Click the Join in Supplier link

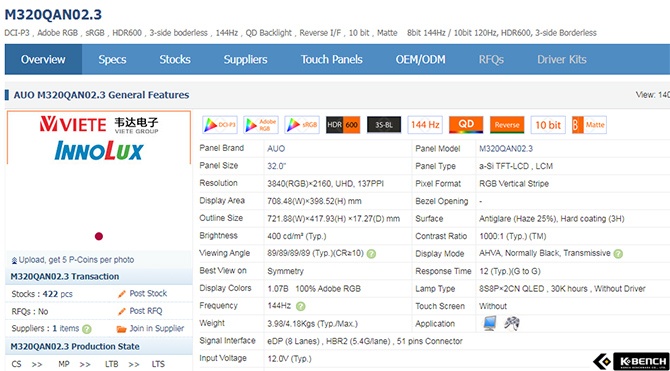(x=156, y=329)
